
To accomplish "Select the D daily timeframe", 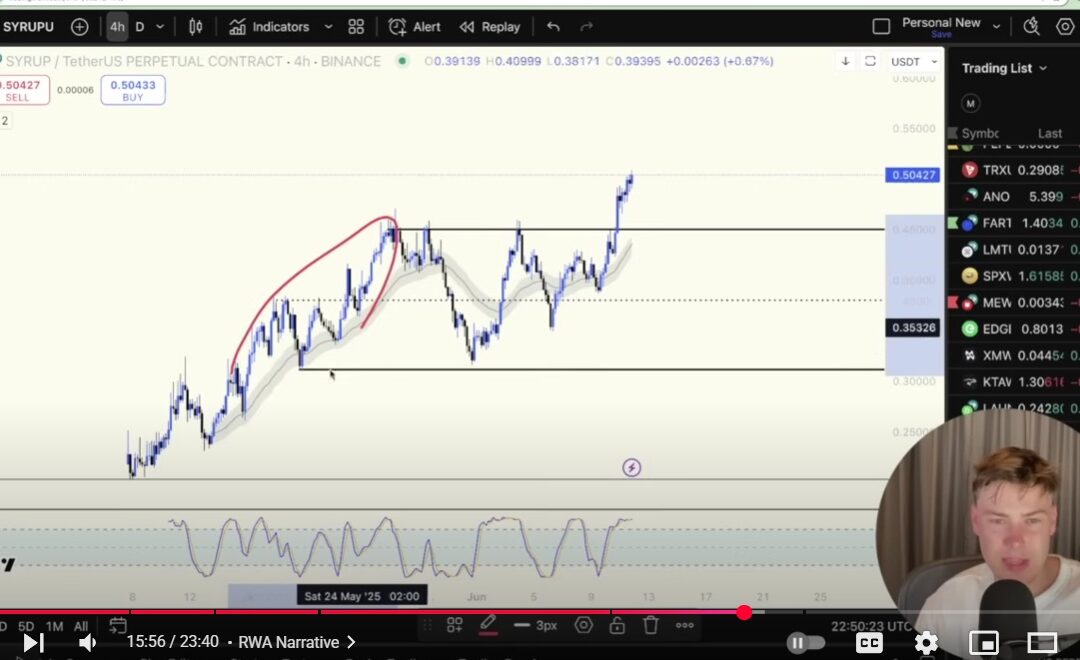I will (140, 27).
